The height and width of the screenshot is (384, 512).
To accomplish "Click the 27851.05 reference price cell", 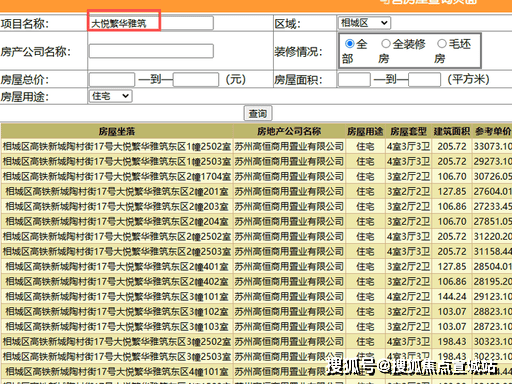I will (492, 221).
